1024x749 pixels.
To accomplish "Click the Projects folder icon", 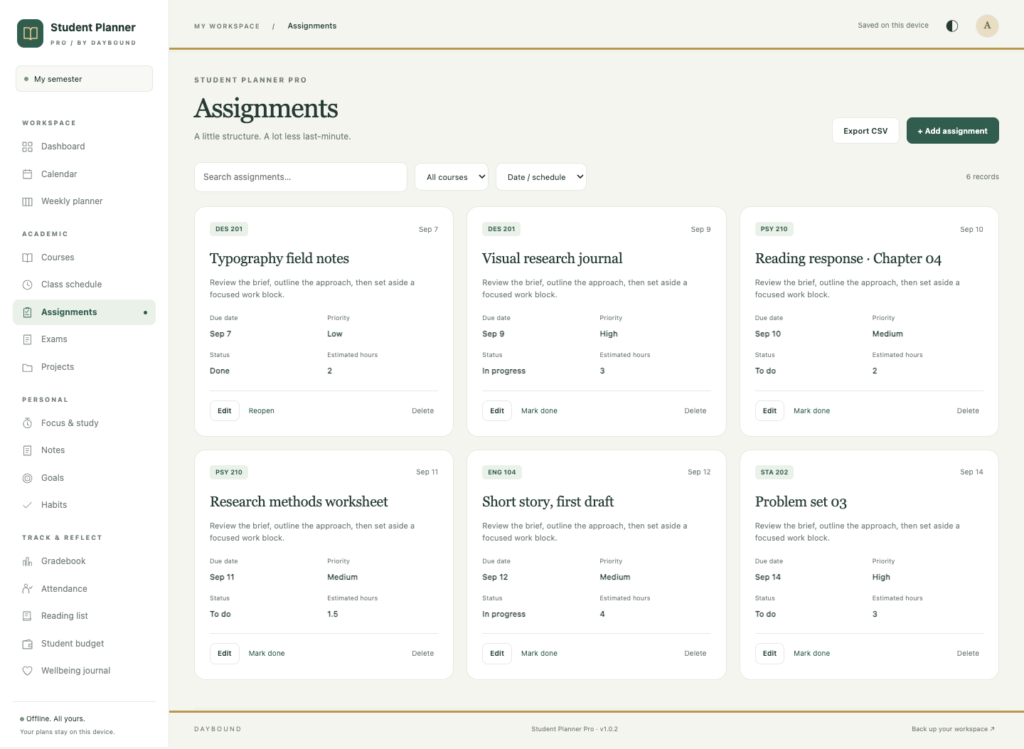I will point(27,368).
